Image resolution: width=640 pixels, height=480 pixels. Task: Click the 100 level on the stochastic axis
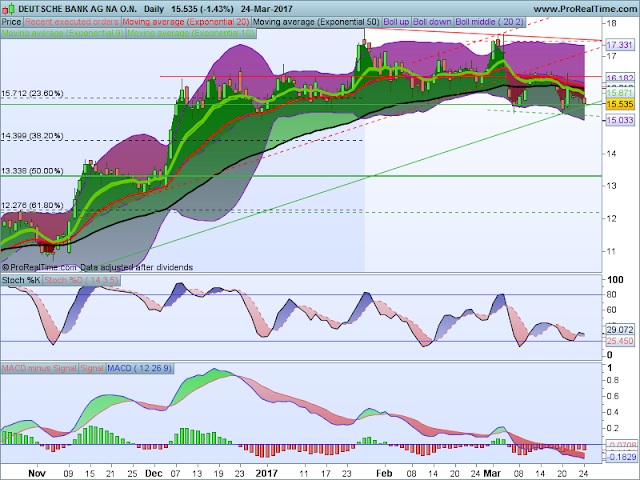pyautogui.click(x=616, y=280)
